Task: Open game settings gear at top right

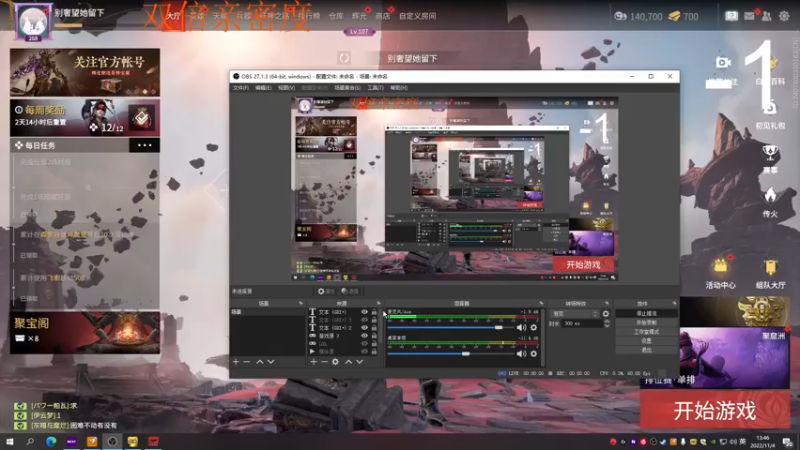Action: point(784,16)
